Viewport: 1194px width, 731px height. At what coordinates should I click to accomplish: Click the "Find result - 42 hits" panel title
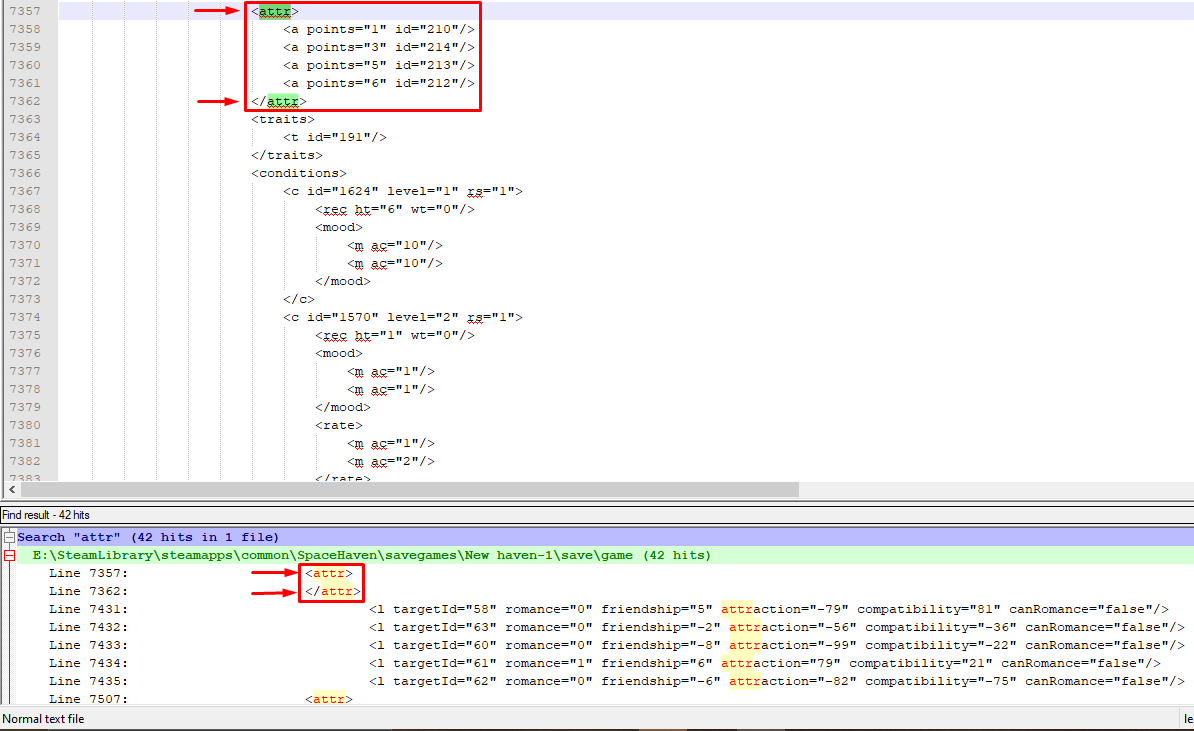pyautogui.click(x=46, y=515)
